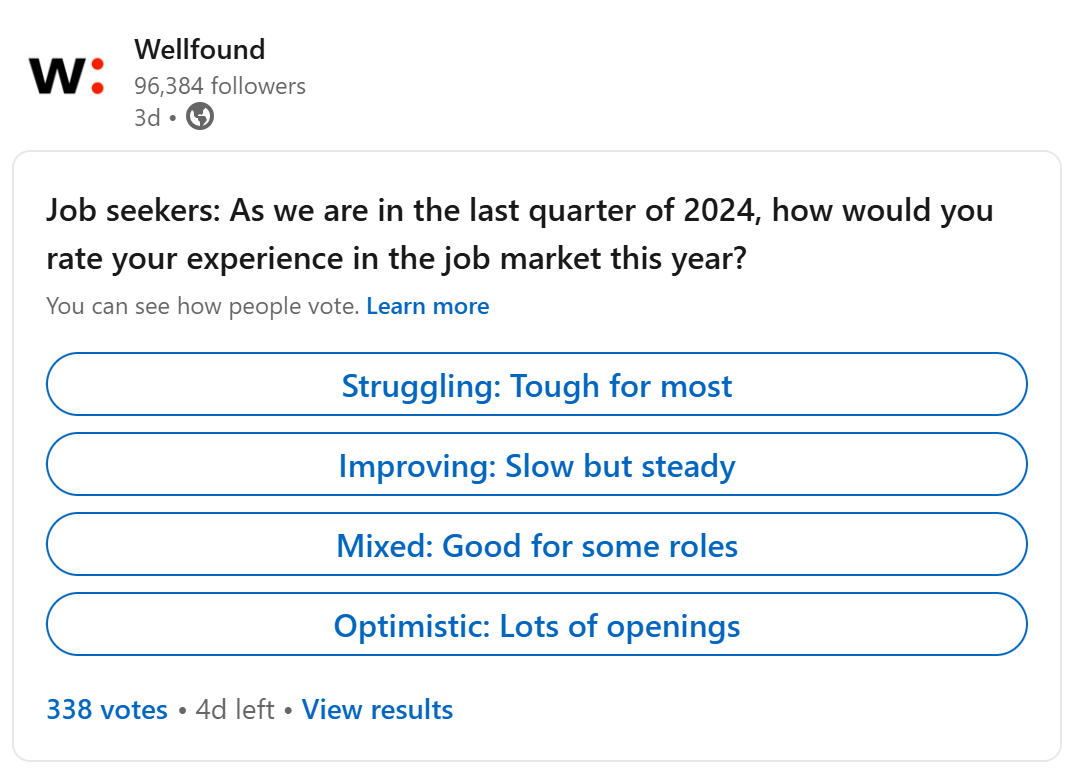Click the 96,384 followers count
Image resolution: width=1066 pixels, height=772 pixels.
pyautogui.click(x=220, y=86)
